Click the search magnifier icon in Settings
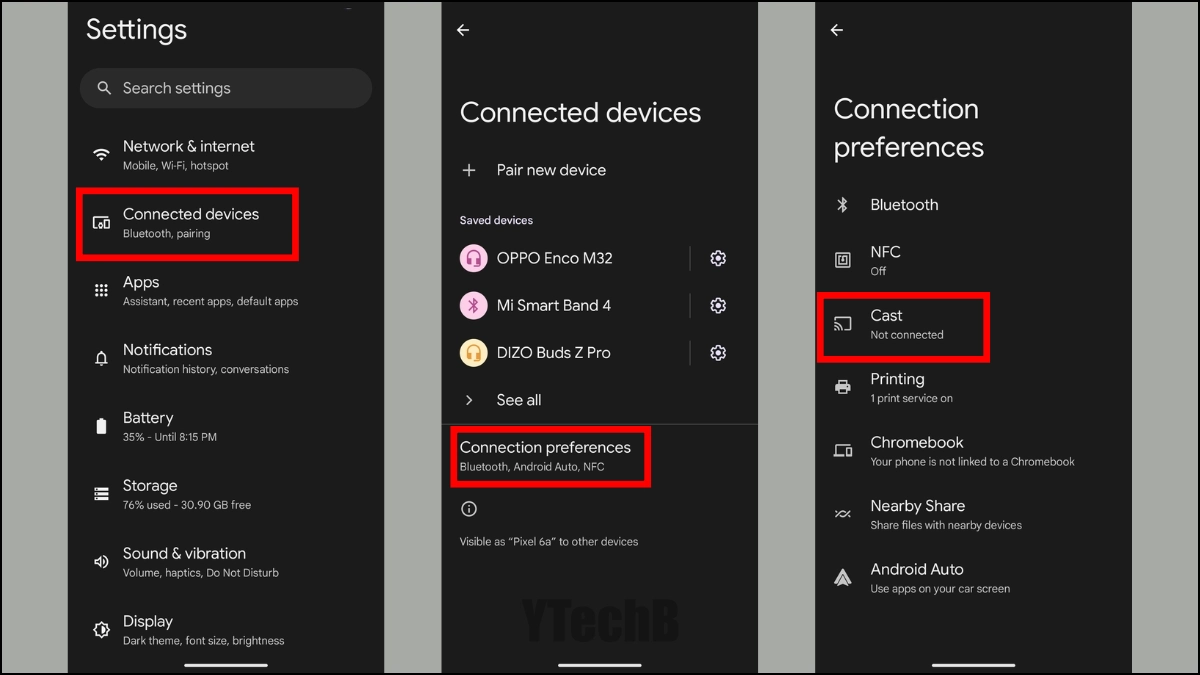1200x675 pixels. (104, 88)
